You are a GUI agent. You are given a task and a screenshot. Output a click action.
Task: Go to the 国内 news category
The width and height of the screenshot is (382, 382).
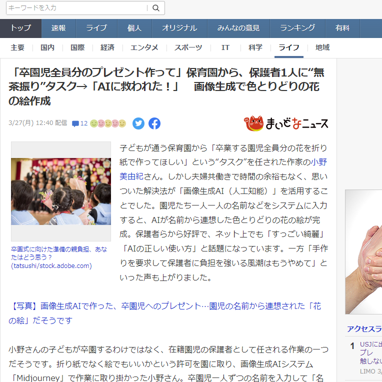tap(47, 48)
